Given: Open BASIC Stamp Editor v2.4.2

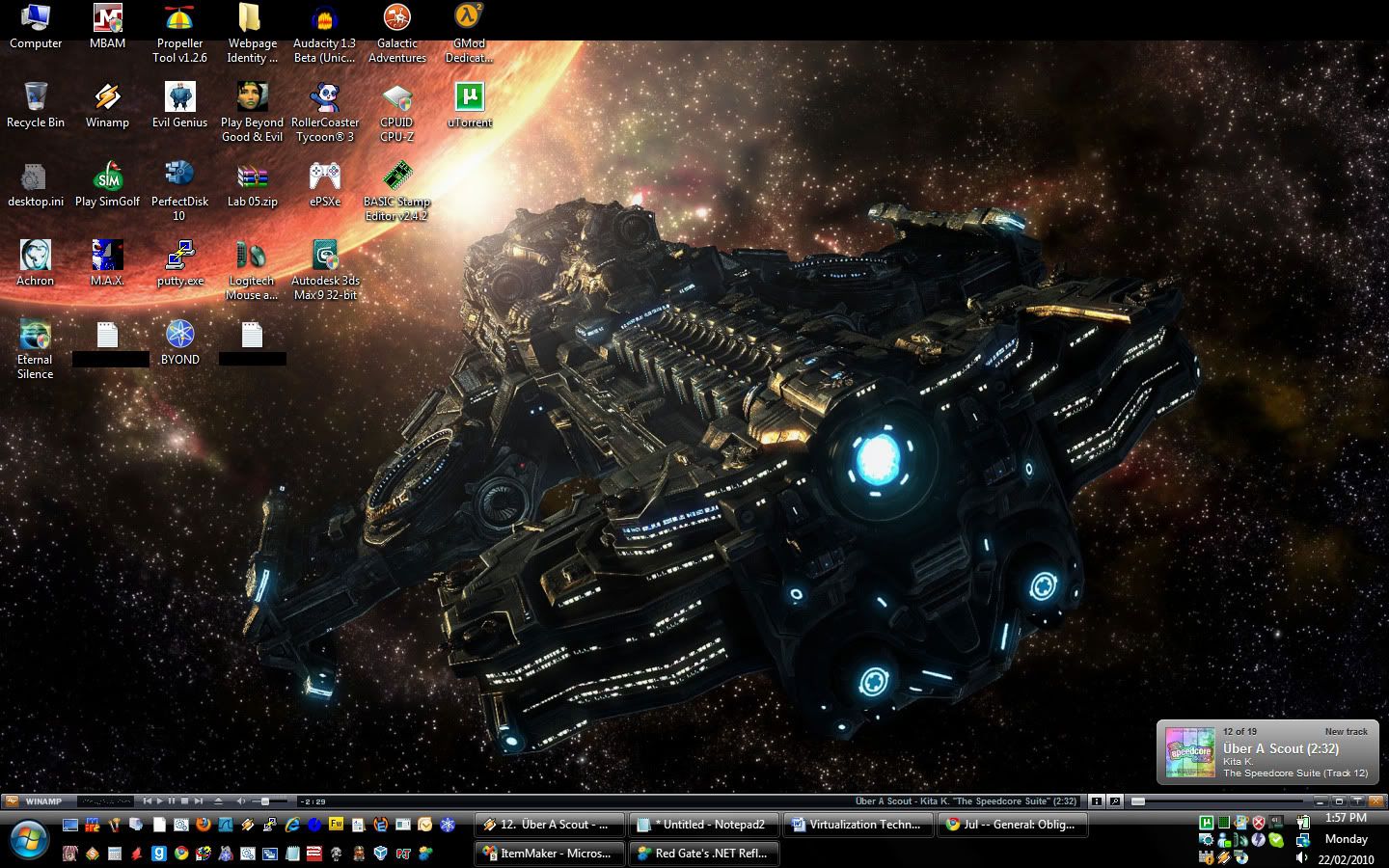Looking at the screenshot, I should point(396,191).
